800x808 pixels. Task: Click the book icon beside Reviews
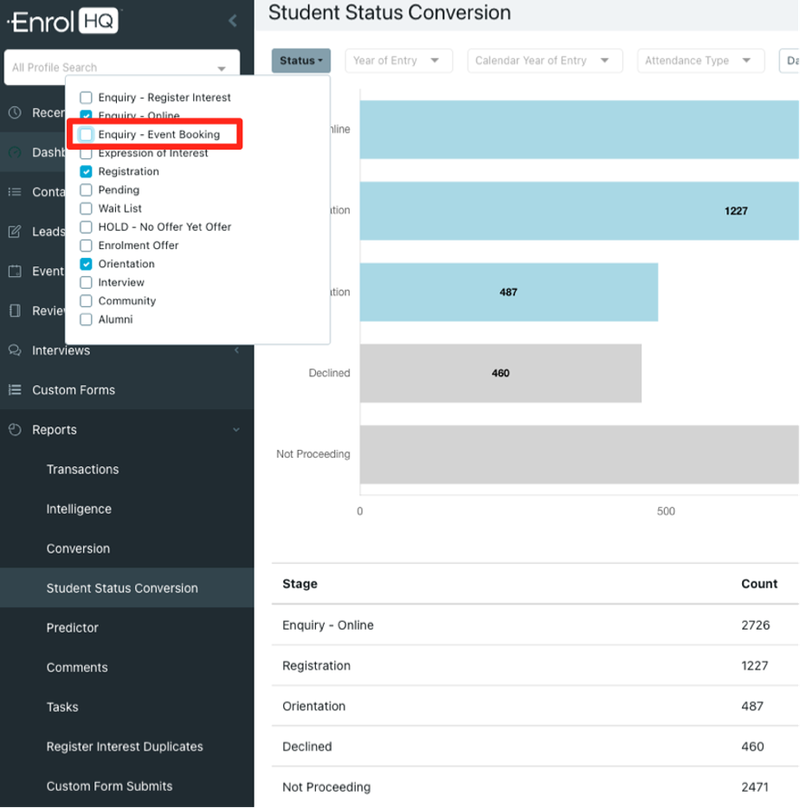coord(14,311)
